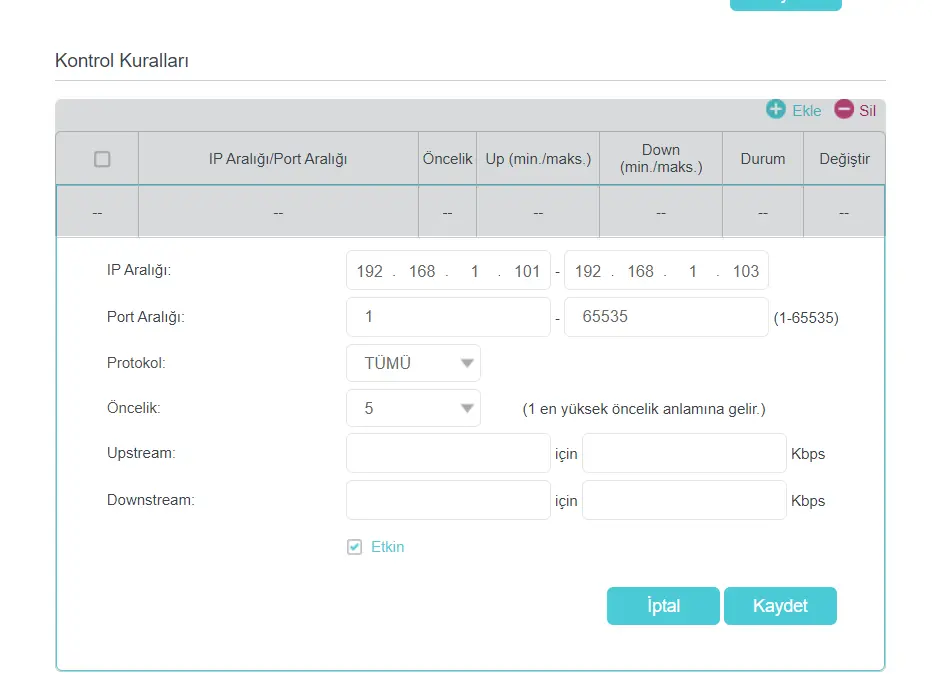
Task: Click the end IP last octet 103
Action: (745, 271)
